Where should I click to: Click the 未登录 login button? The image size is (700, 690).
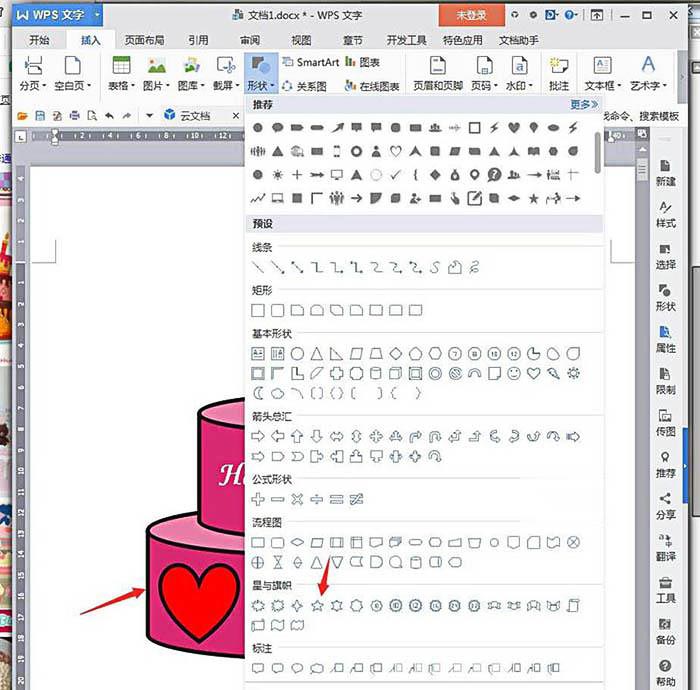[471, 15]
